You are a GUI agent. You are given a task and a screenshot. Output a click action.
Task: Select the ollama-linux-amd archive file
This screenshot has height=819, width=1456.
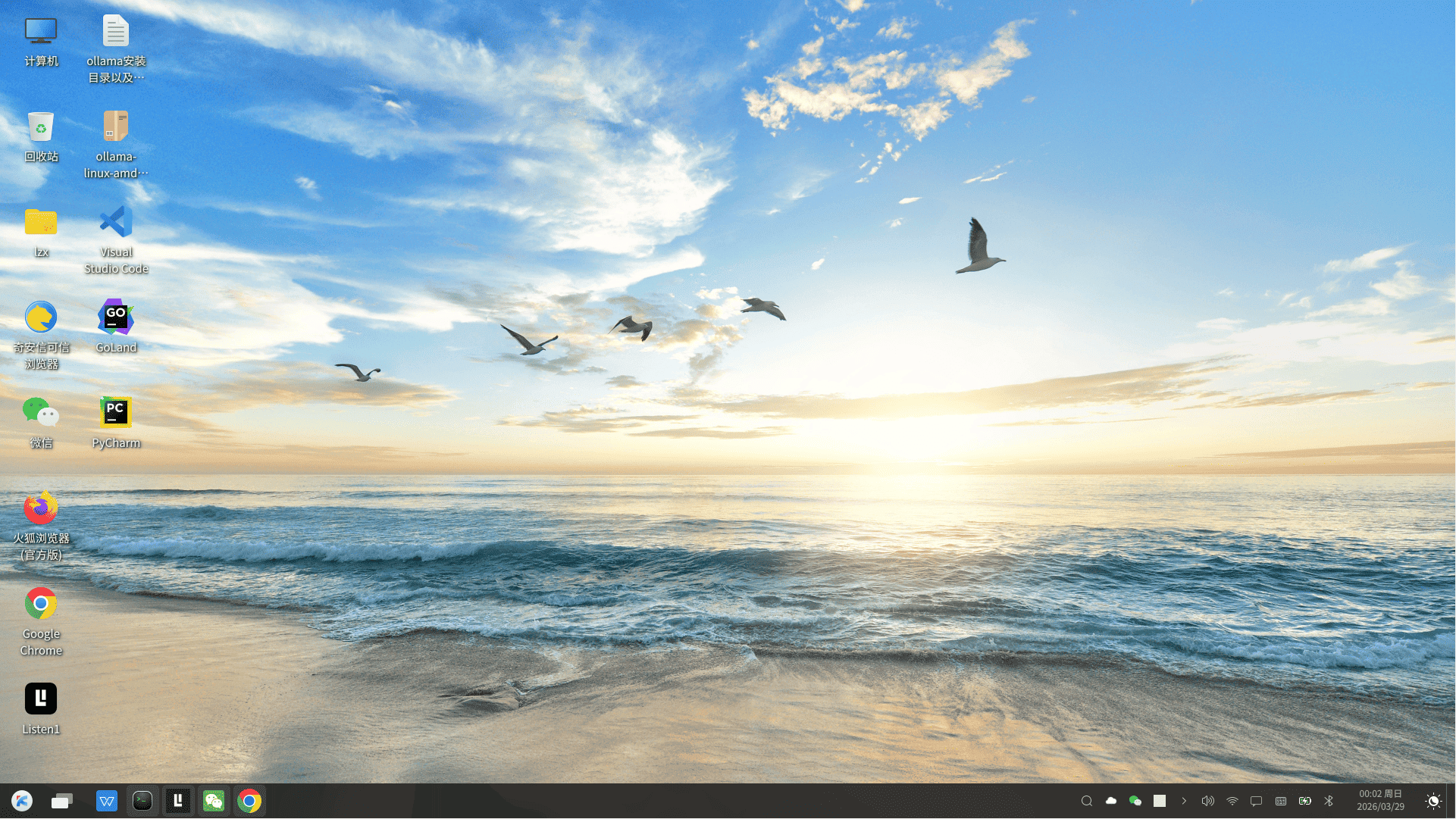[116, 127]
